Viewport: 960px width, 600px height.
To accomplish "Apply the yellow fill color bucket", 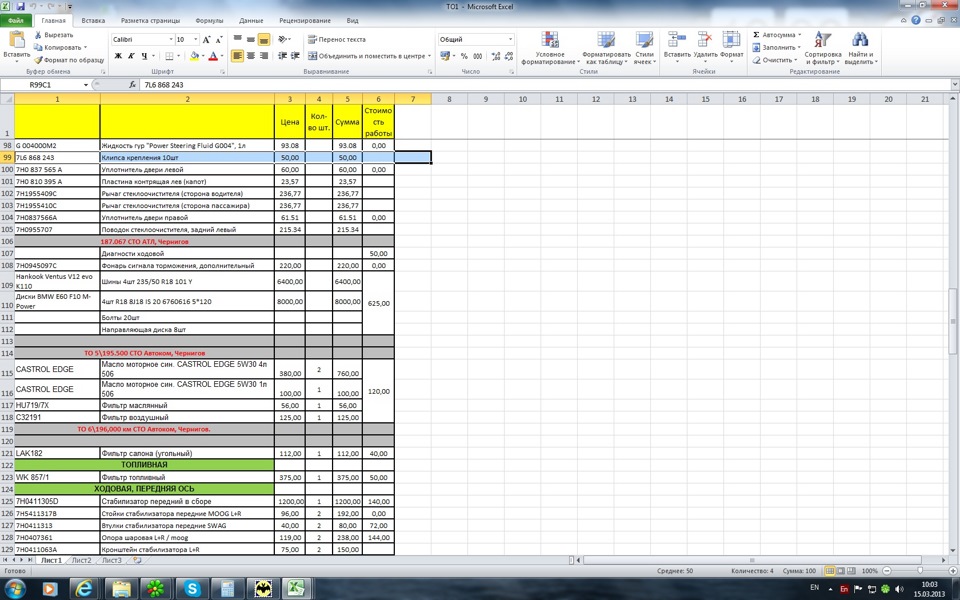I will [x=194, y=56].
